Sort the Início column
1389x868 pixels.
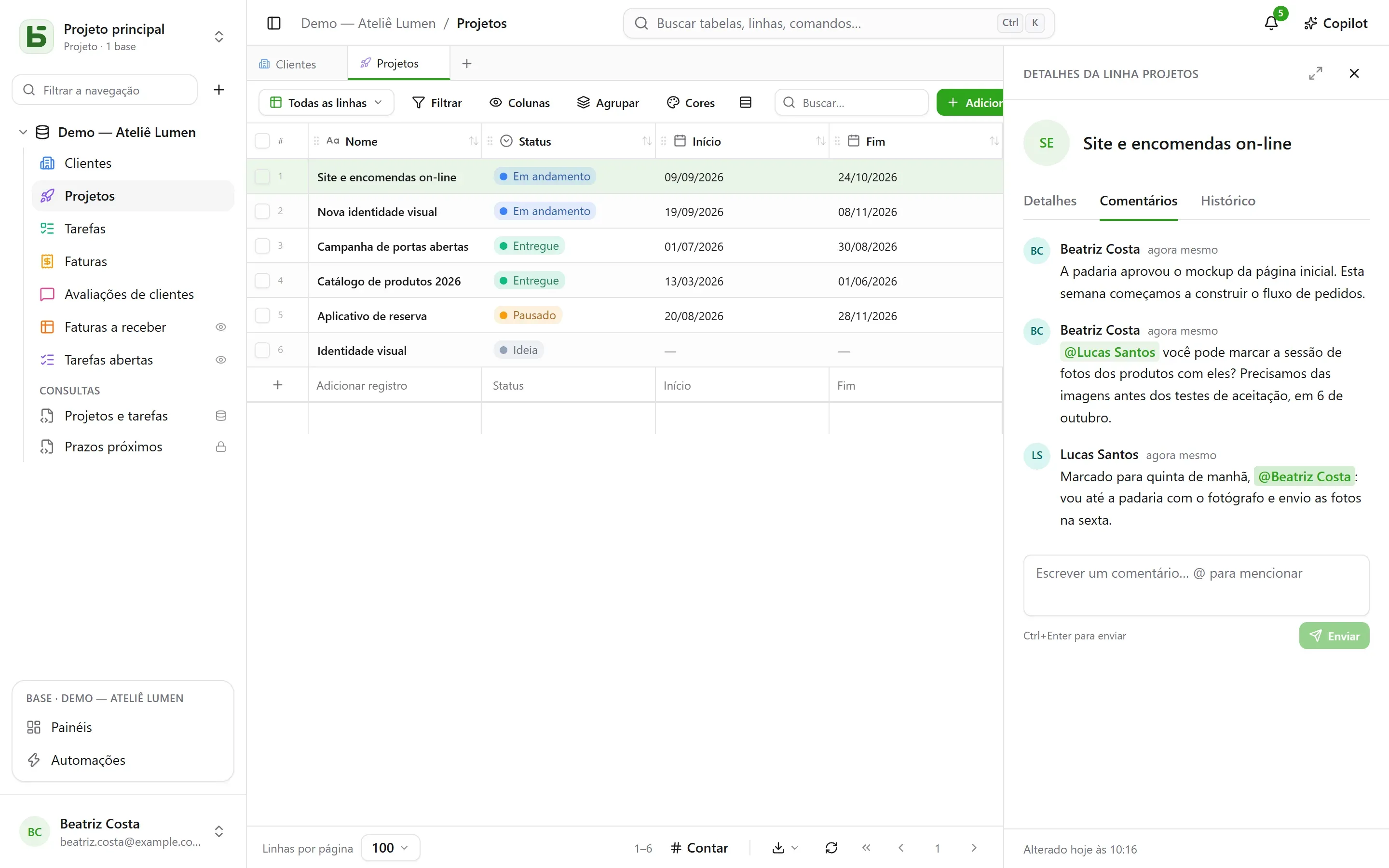click(821, 141)
